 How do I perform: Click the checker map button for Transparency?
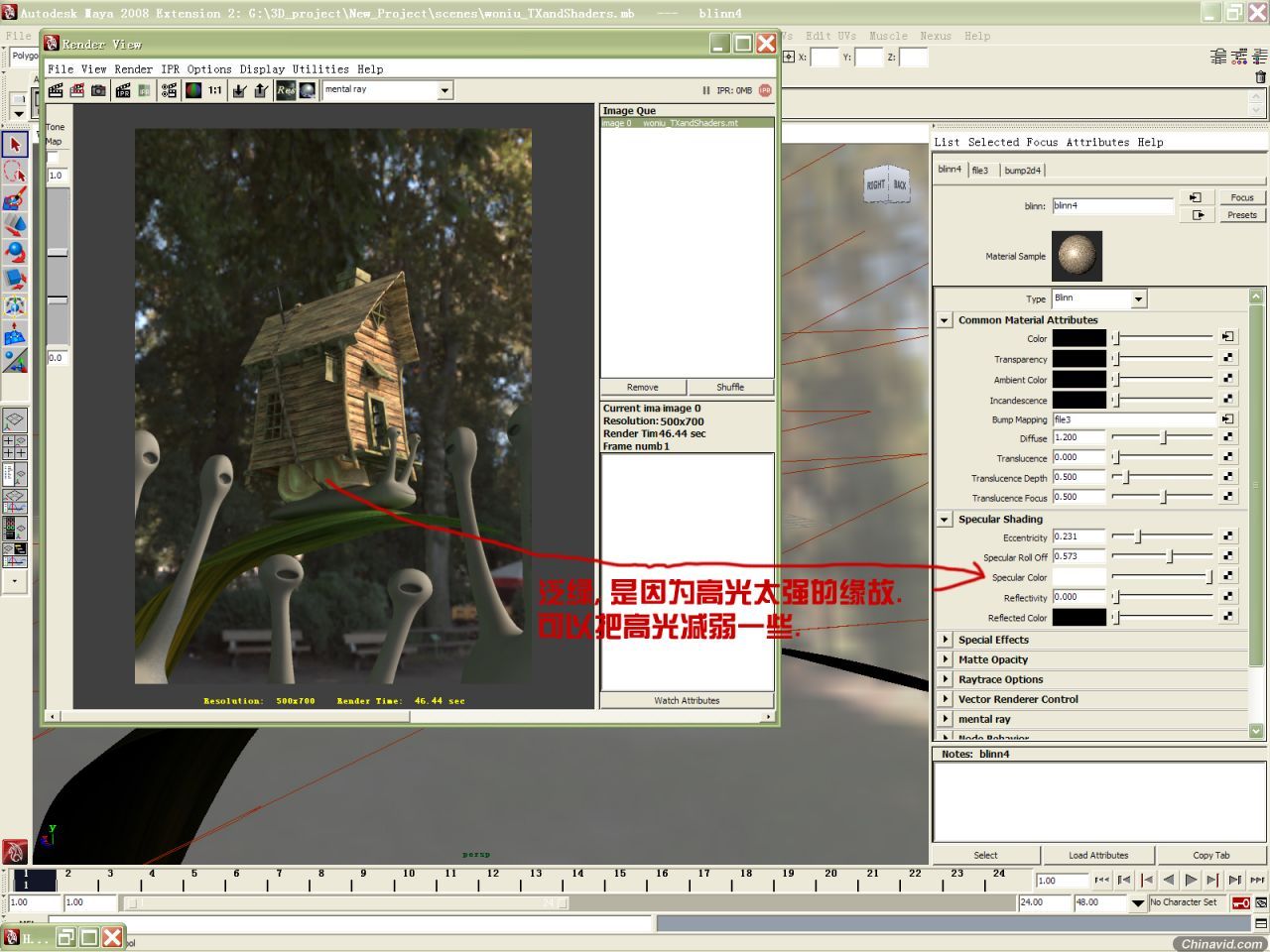(1228, 358)
